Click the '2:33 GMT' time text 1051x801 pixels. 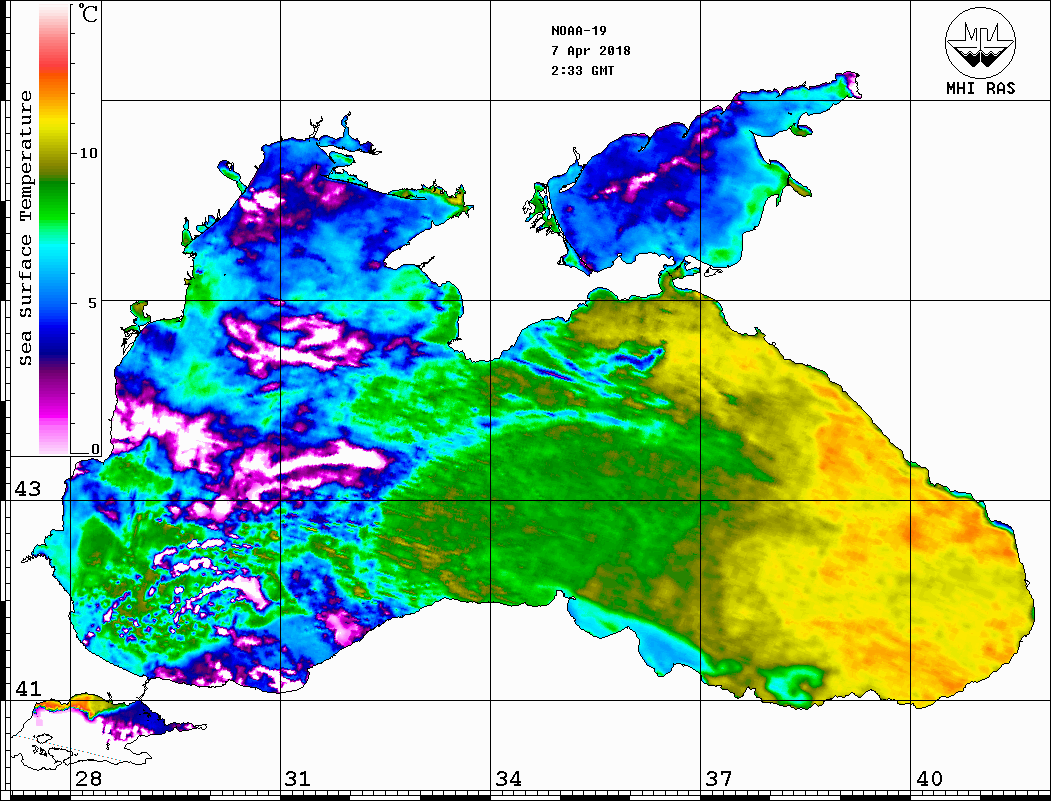pyautogui.click(x=582, y=71)
